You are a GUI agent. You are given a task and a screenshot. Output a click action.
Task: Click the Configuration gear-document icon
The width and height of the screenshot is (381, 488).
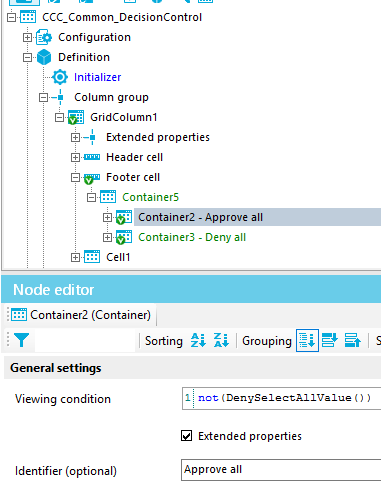(44, 37)
